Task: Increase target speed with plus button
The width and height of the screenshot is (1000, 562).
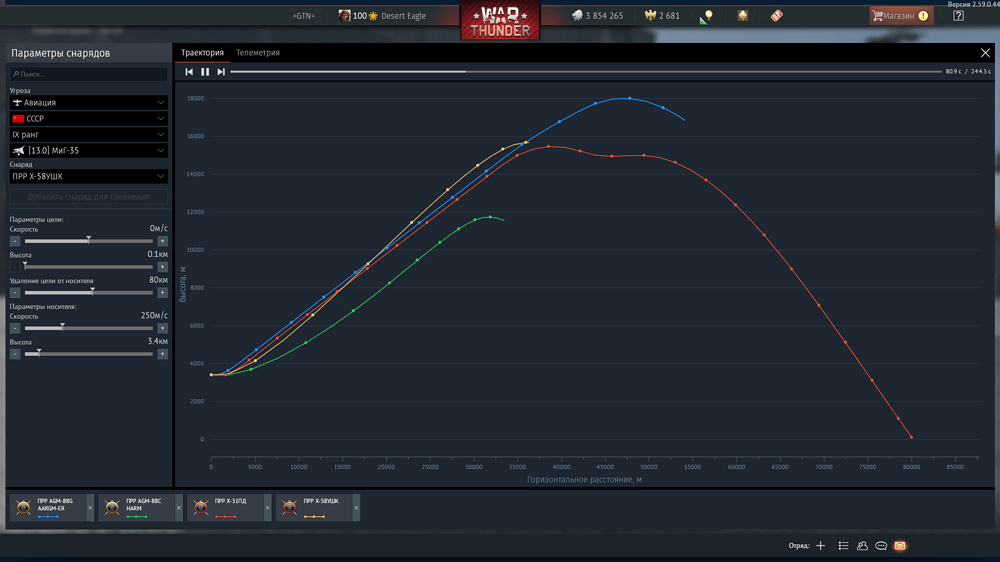Action: [163, 241]
